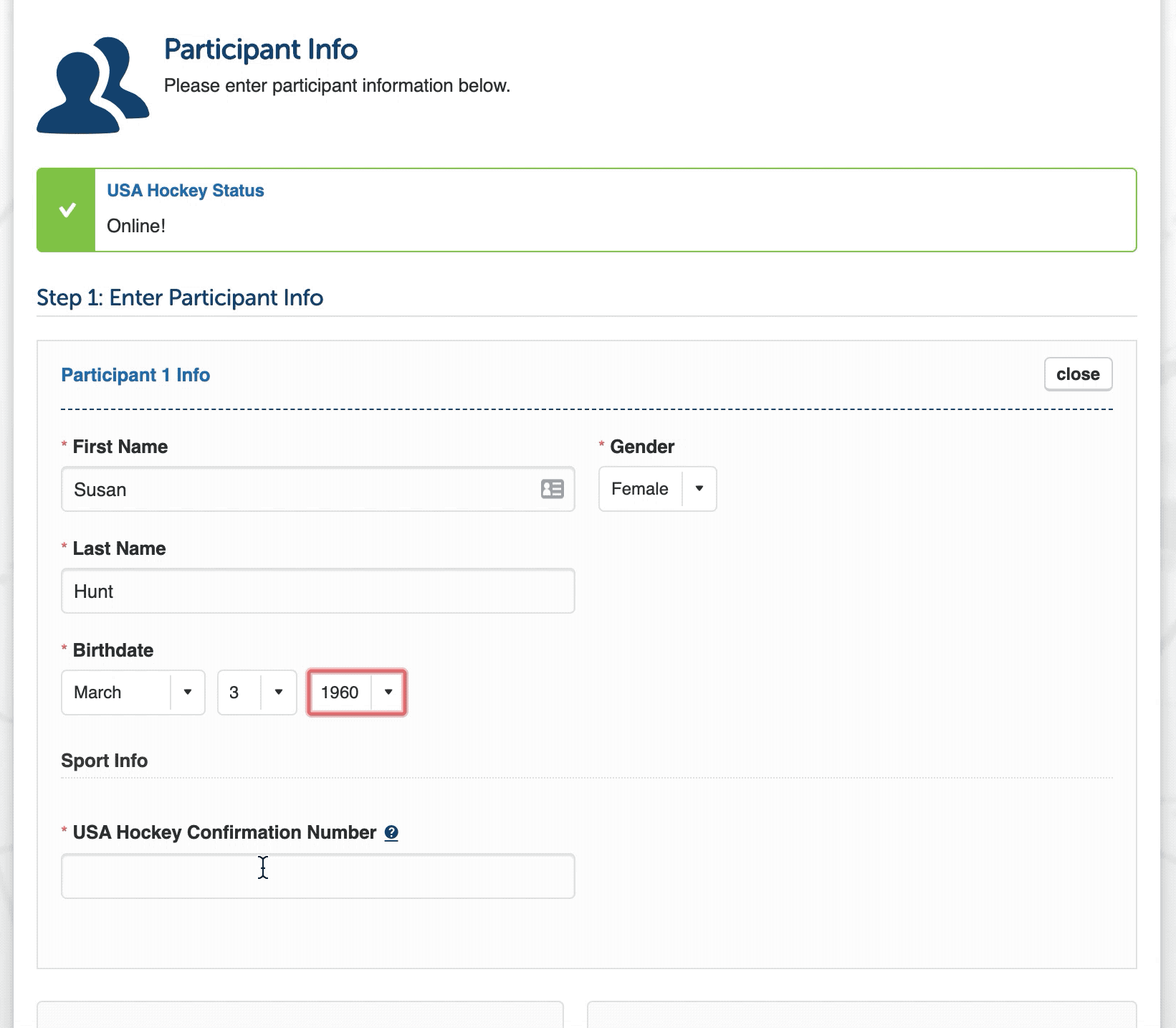Viewport: 1176px width, 1028px height.
Task: Click the Online! status text
Action: (x=136, y=226)
